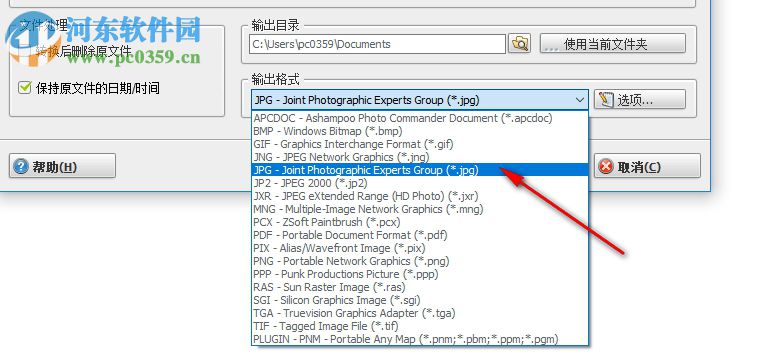780x363 pixels.
Task: Click the 帮助(H) help button
Action: 62,166
